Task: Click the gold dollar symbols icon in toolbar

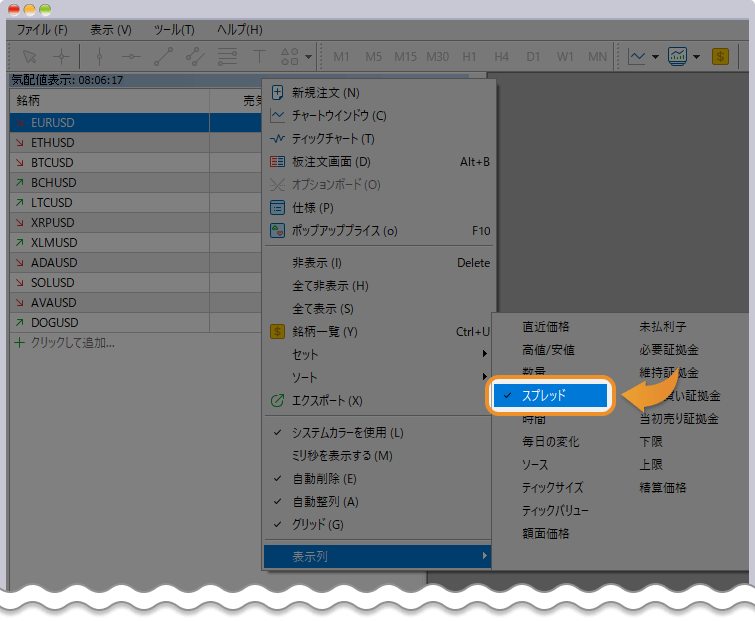Action: pos(720,56)
